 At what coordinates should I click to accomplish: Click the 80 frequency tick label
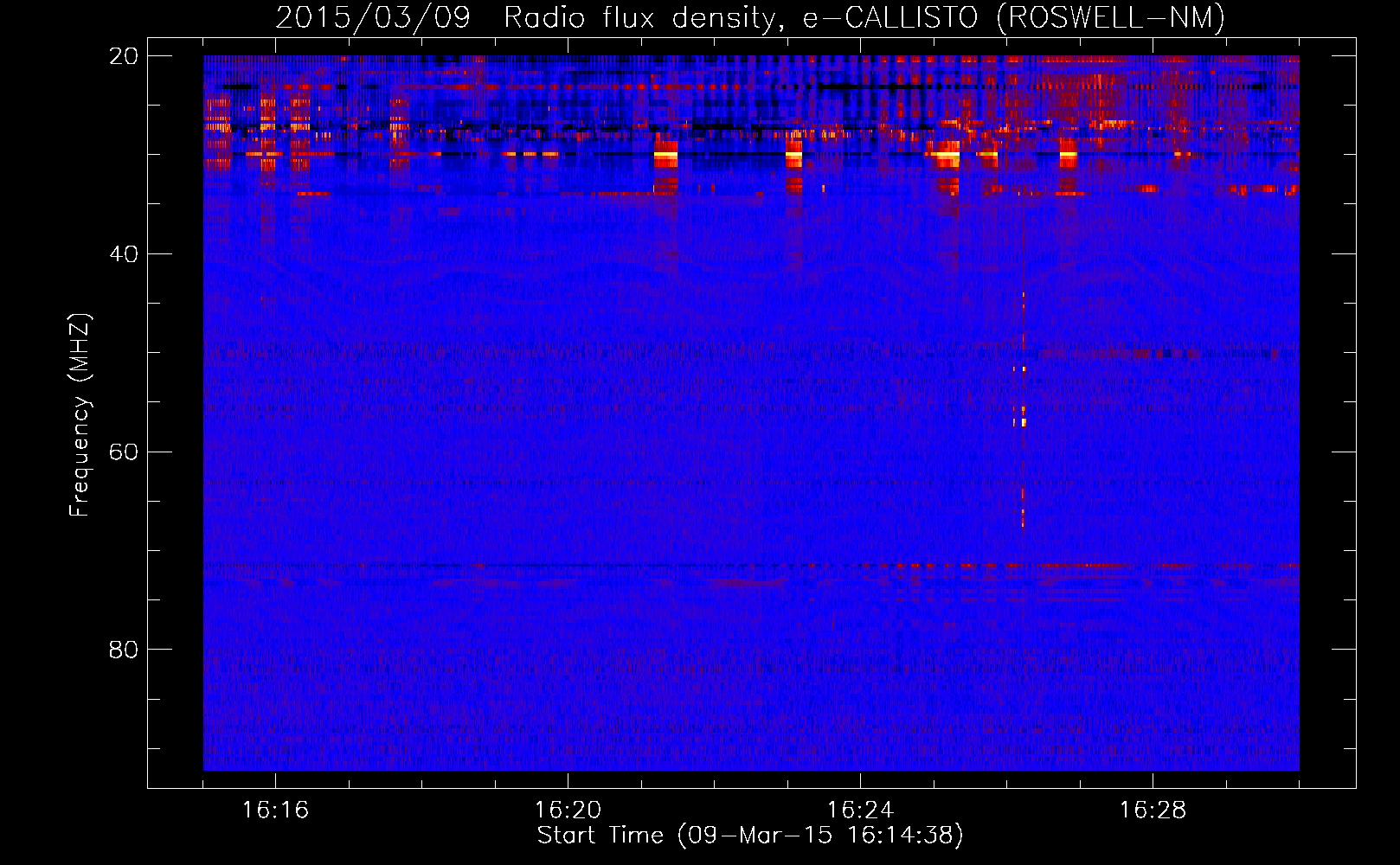(124, 650)
